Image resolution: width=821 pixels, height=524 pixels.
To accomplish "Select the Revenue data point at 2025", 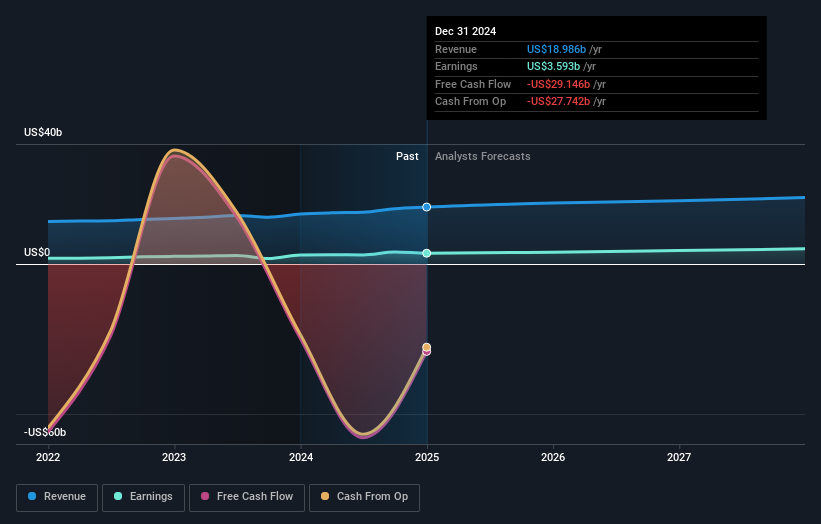I will pos(427,207).
